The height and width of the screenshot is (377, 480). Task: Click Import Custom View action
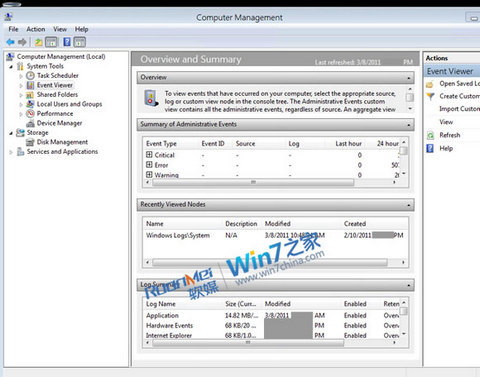pos(459,109)
